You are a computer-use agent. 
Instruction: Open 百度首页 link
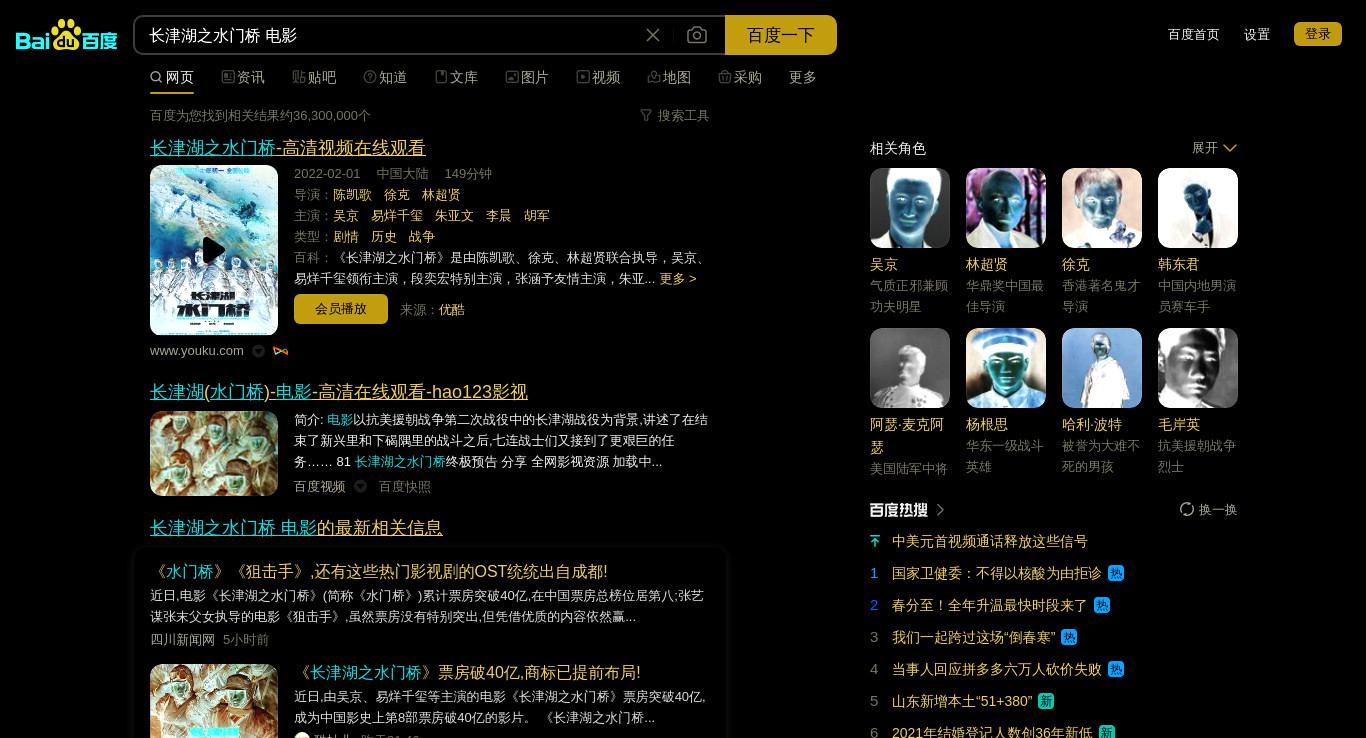point(1194,34)
